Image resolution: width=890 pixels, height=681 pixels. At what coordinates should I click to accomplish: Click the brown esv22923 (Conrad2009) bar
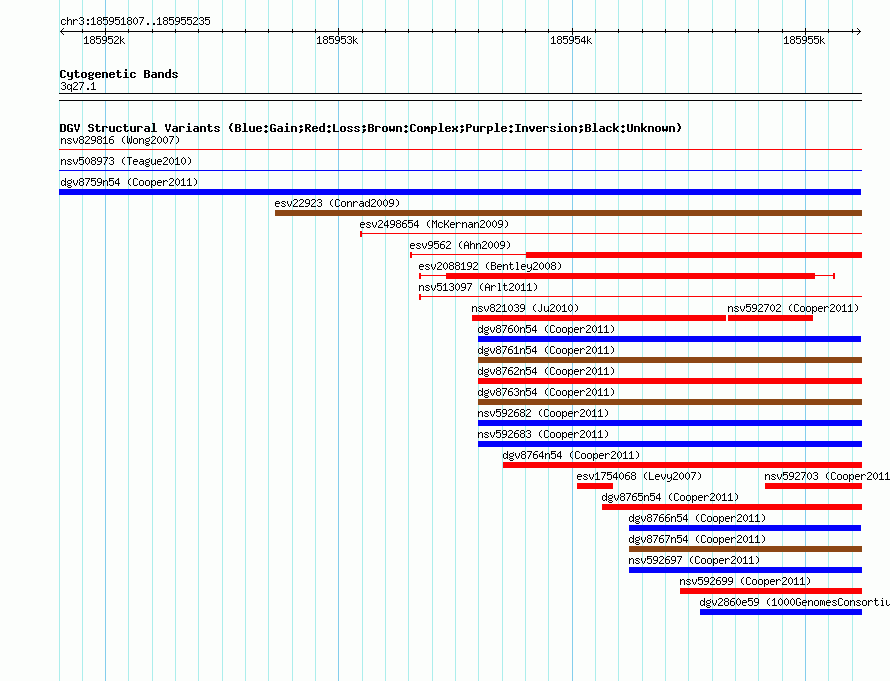[x=568, y=213]
